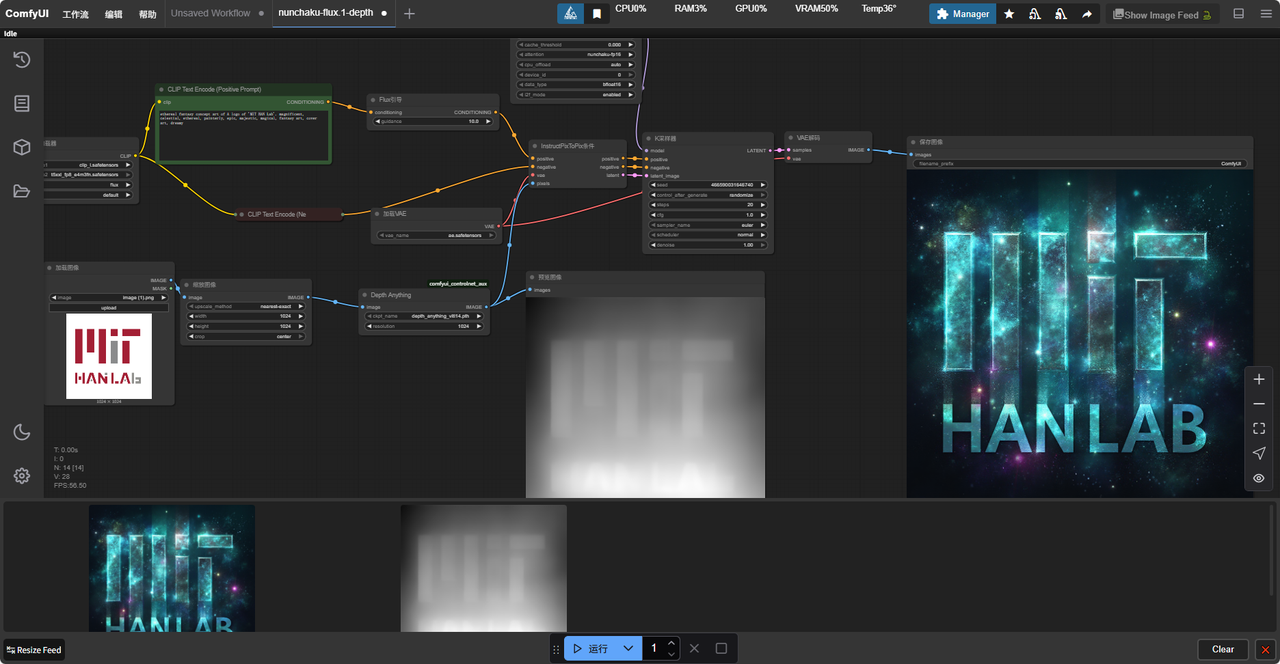Click the cancel X next to run
The width and height of the screenshot is (1280, 664).
pyautogui.click(x=694, y=648)
